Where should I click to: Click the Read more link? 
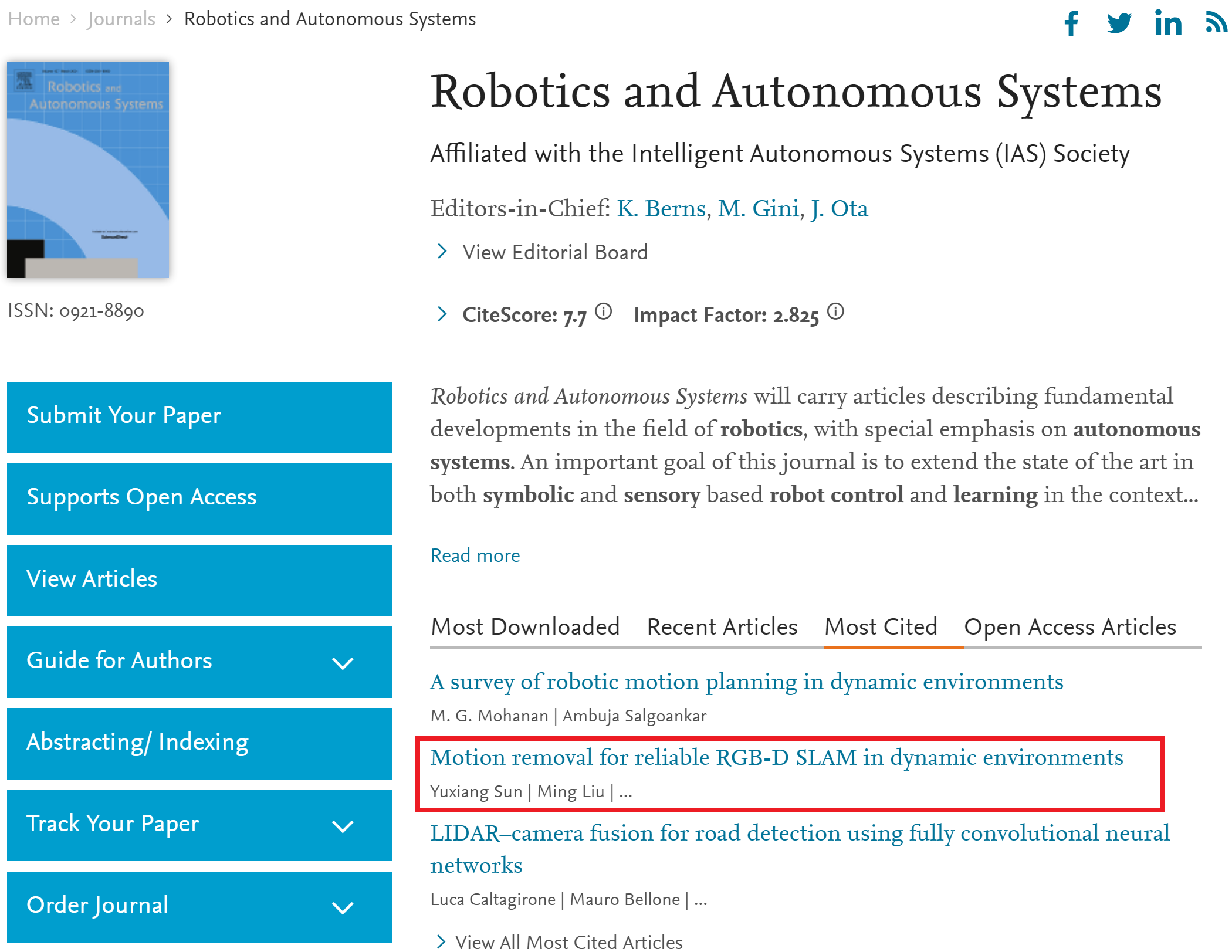[x=475, y=555]
